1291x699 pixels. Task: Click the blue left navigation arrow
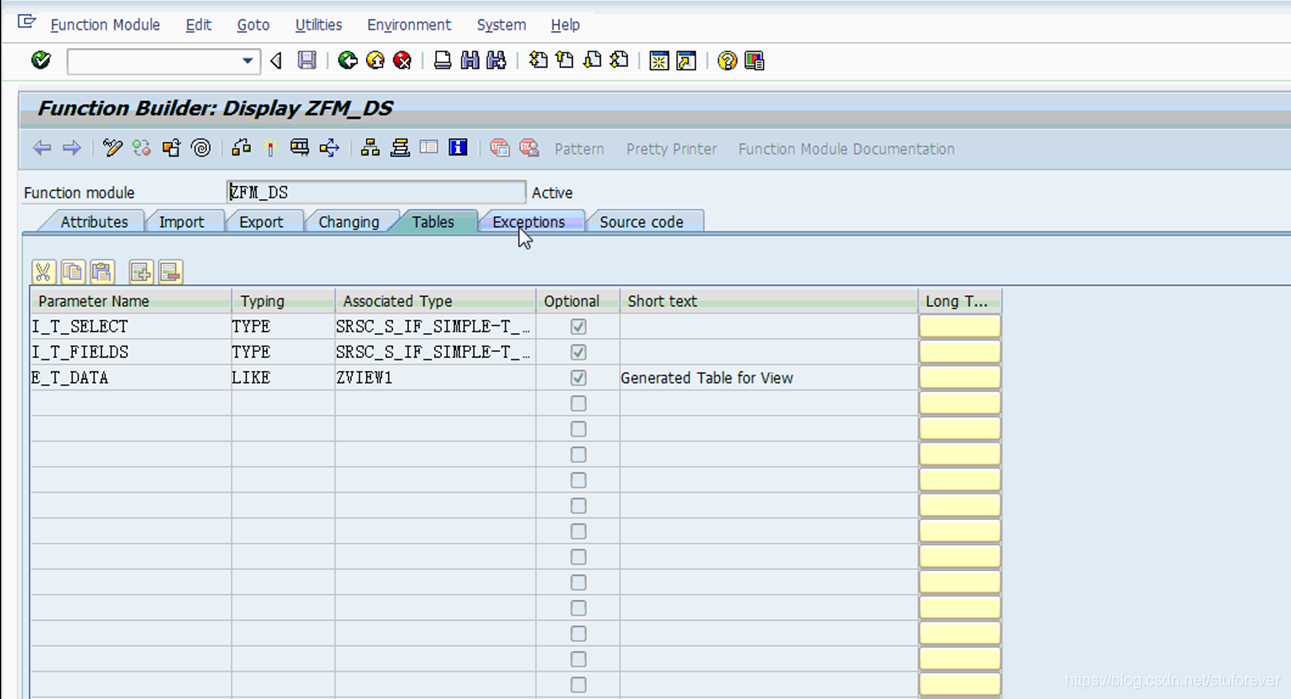[42, 148]
